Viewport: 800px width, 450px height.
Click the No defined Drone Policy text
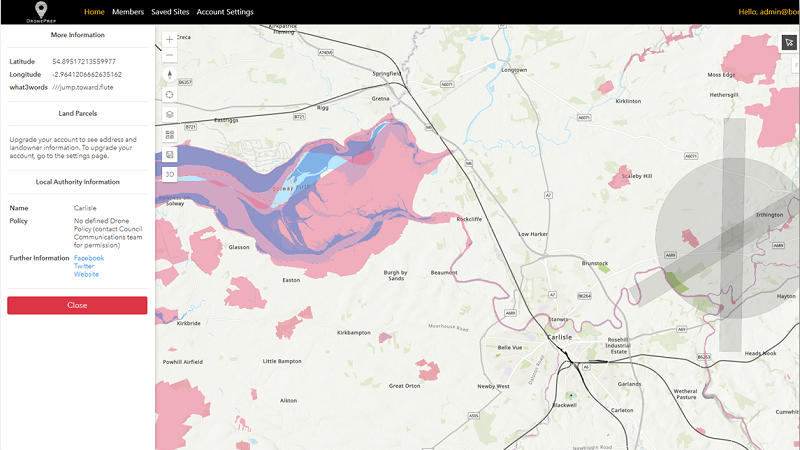(108, 233)
